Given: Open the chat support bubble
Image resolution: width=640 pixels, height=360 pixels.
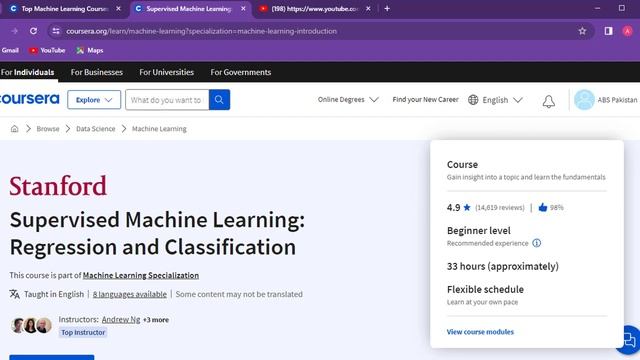Looking at the screenshot, I should [x=629, y=339].
